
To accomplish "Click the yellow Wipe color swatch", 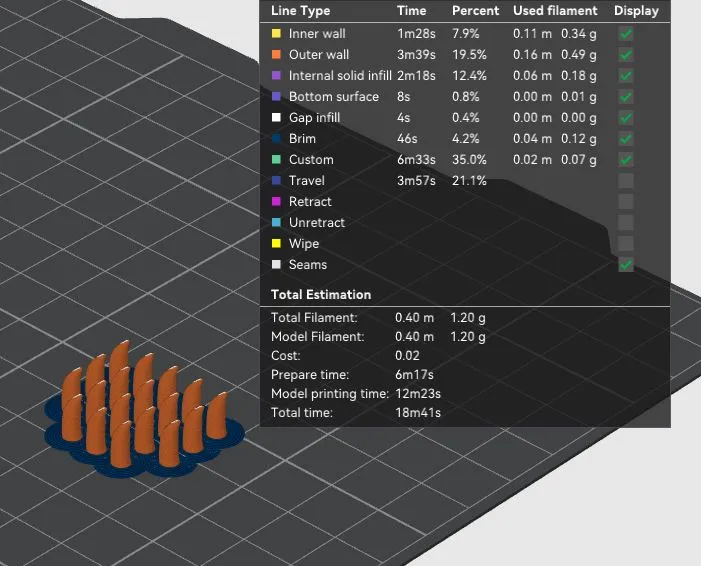I will 276,244.
